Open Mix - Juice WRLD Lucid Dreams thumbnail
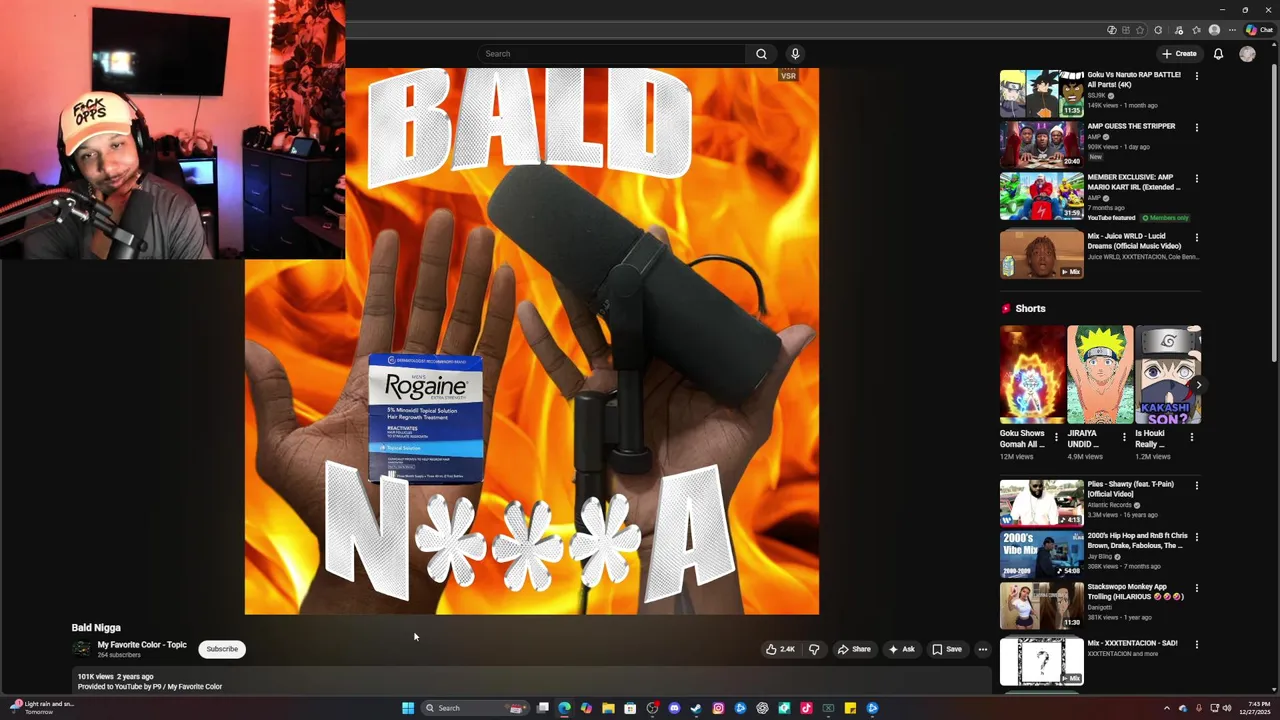 (x=1041, y=254)
